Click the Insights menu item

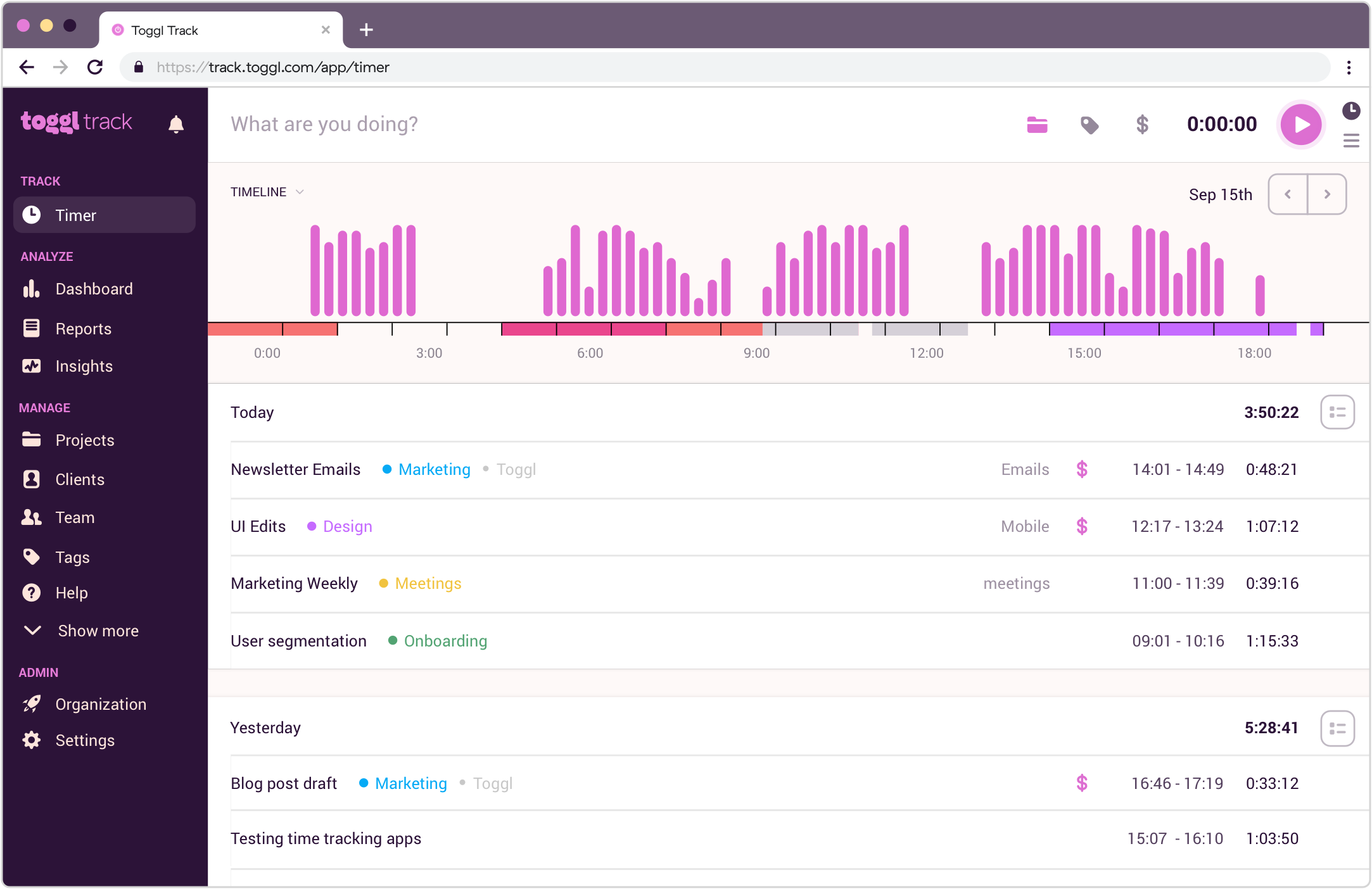(x=85, y=366)
